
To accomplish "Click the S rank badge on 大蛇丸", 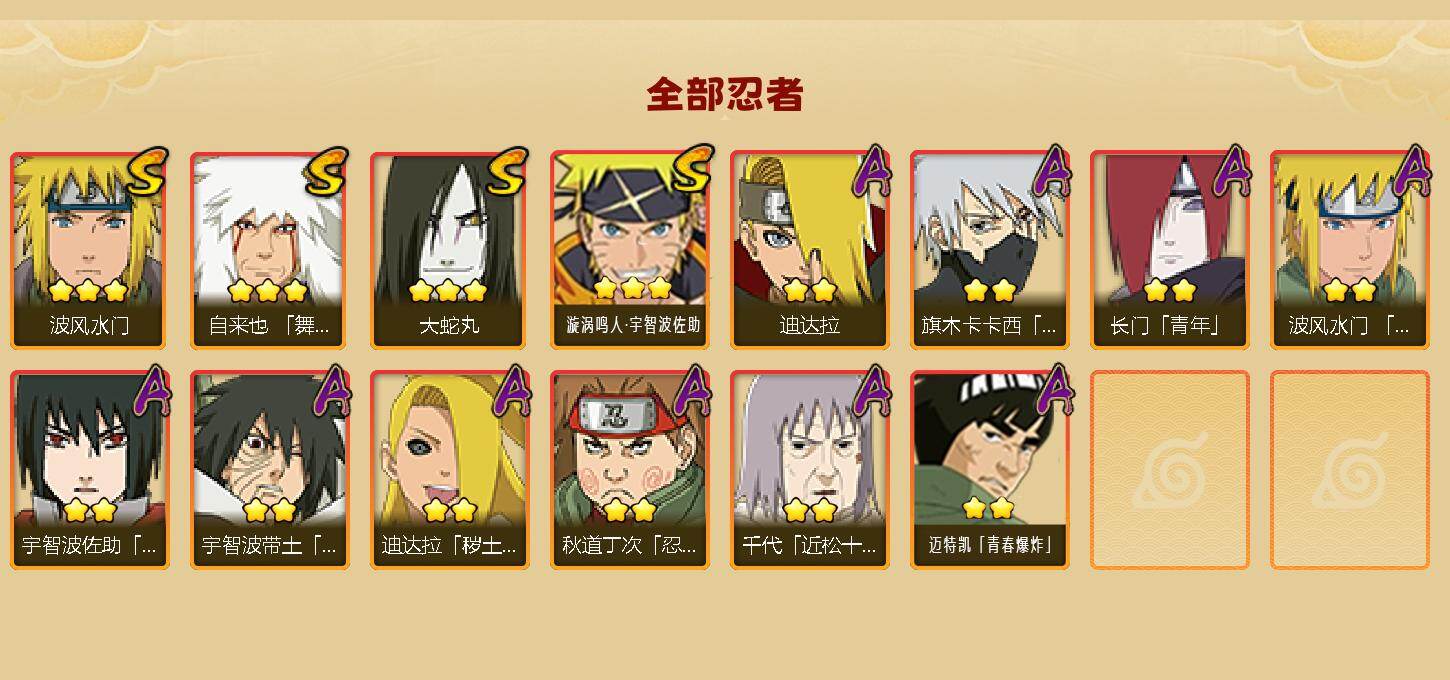I will [506, 171].
